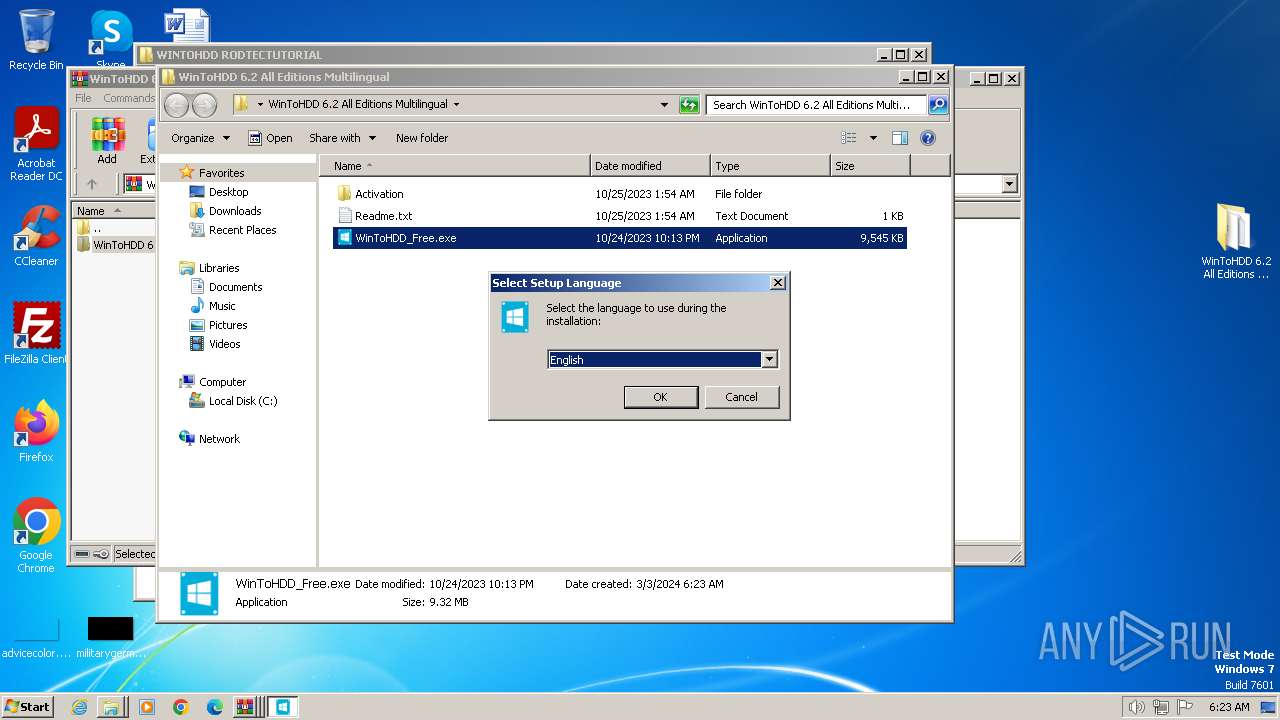
Task: Launch Acrobat Reader DC from desktop
Action: pos(36,143)
